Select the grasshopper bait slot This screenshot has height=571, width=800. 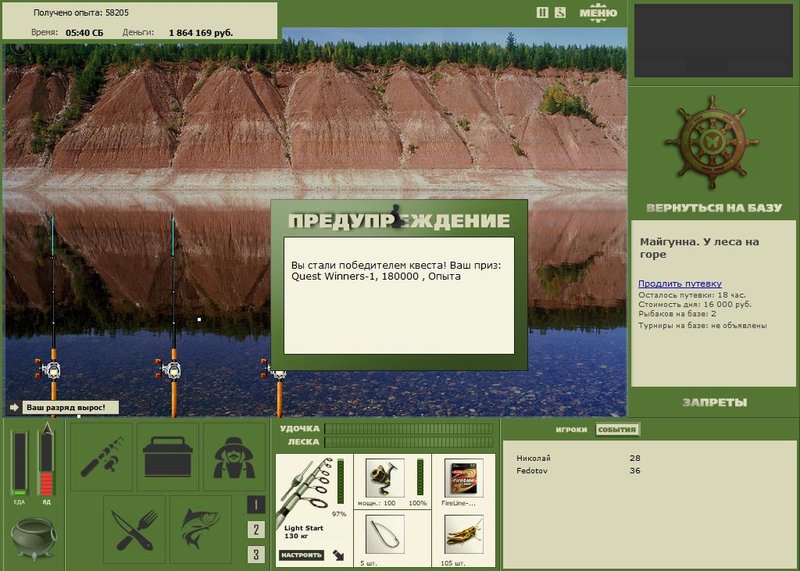coord(463,534)
